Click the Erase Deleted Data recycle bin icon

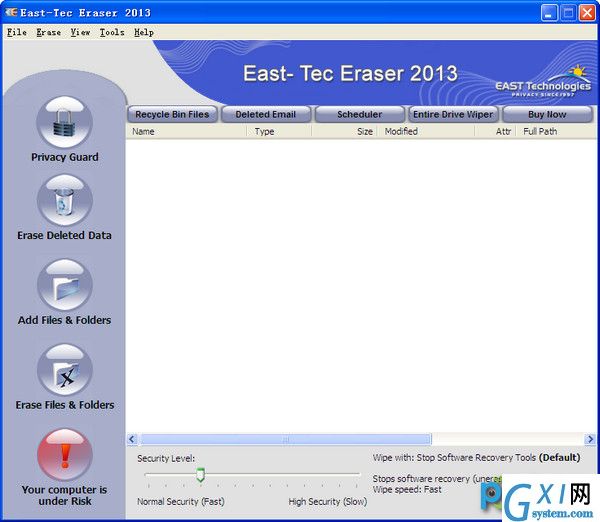[65, 201]
